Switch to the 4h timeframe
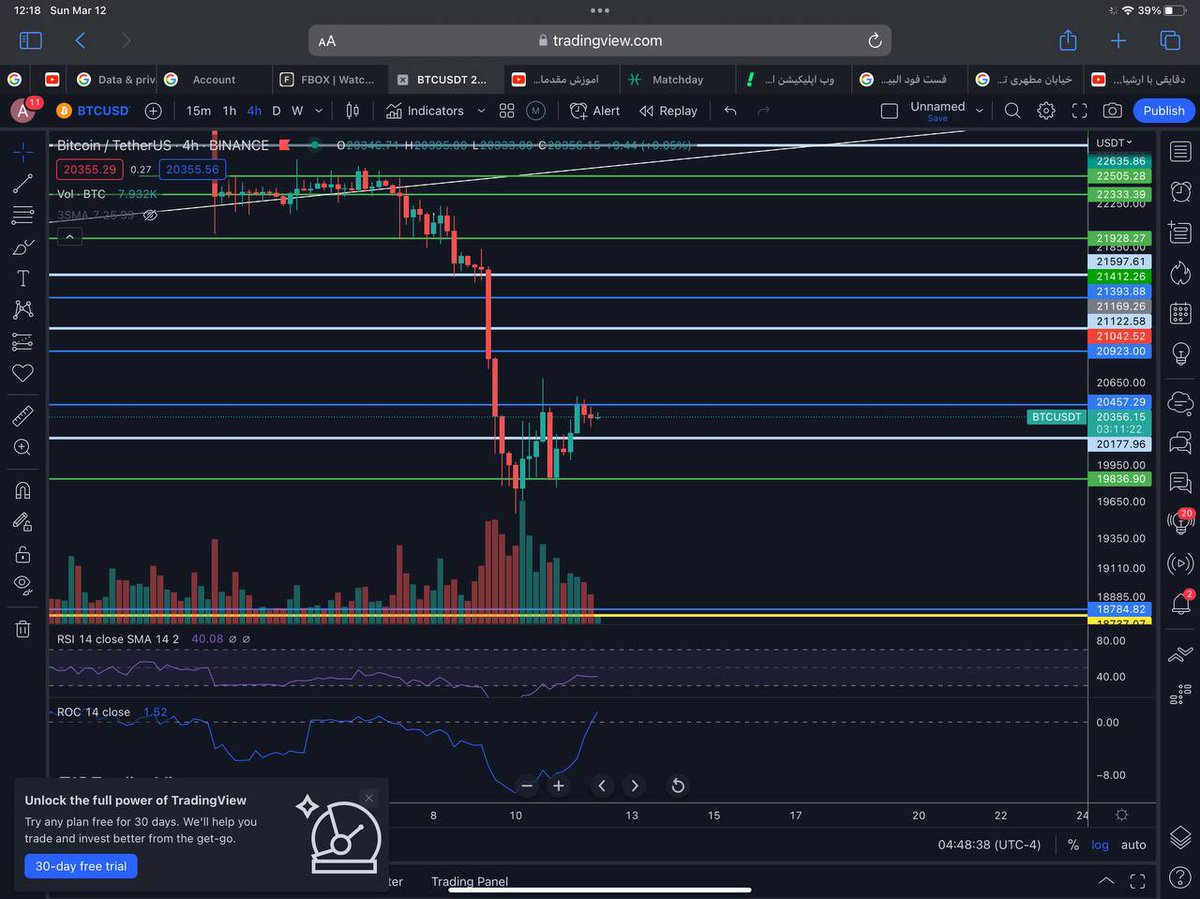 [254, 111]
